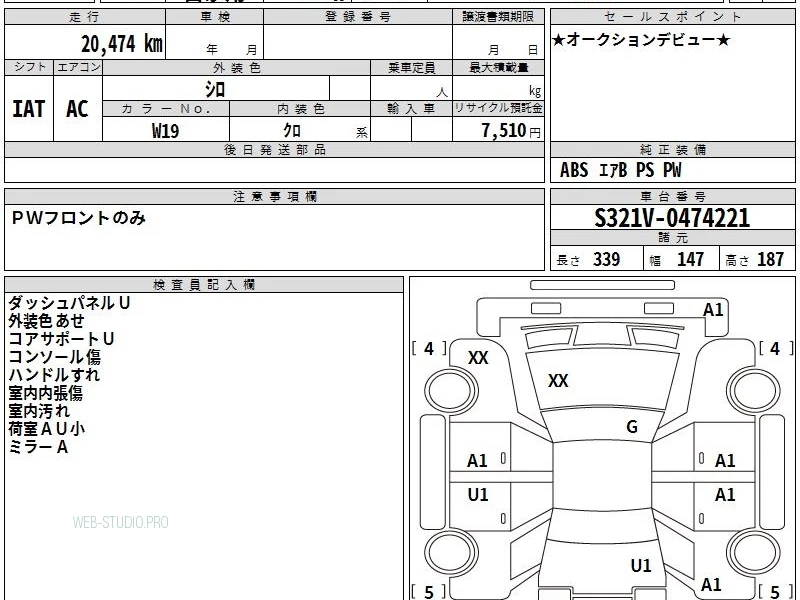Select the interior color value クロ
This screenshot has height=600, width=800.
(x=292, y=130)
